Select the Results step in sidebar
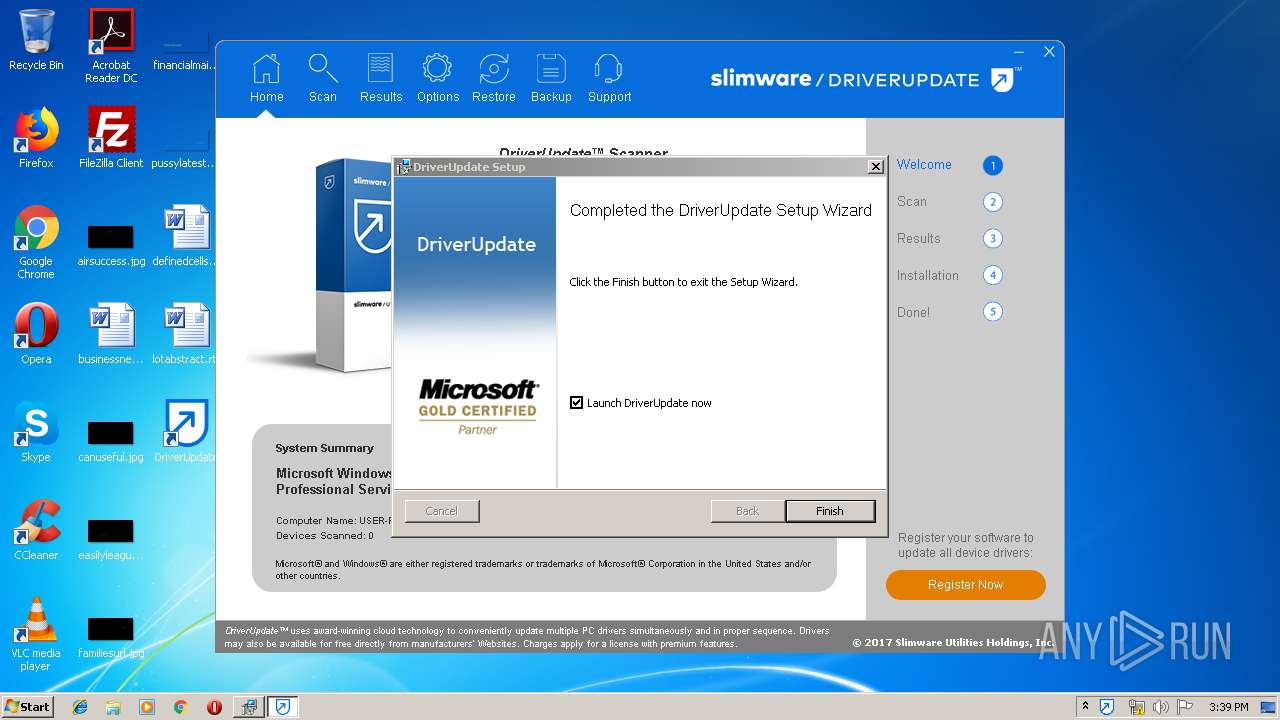The image size is (1280, 720). pos(919,239)
